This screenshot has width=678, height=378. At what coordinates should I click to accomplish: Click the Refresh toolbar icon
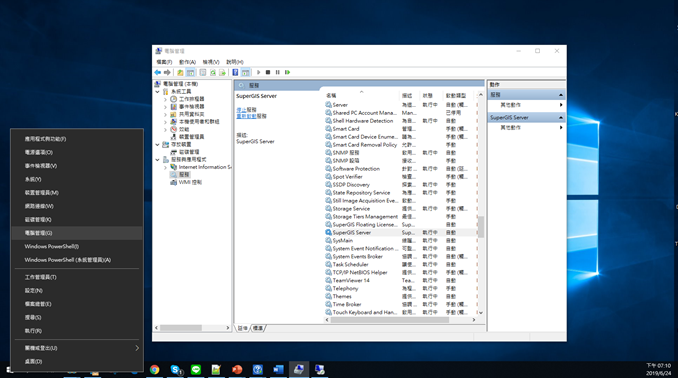213,72
